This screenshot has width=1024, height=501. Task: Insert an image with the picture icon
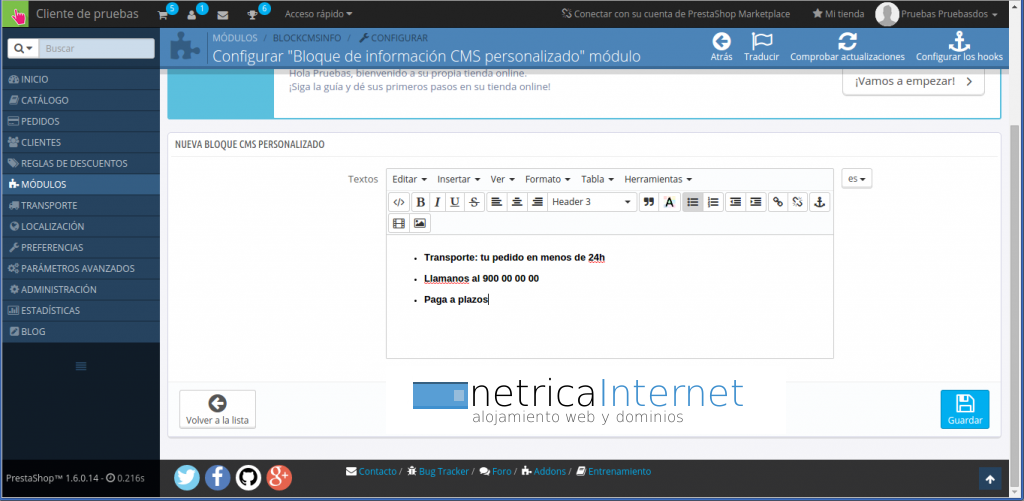pos(420,223)
